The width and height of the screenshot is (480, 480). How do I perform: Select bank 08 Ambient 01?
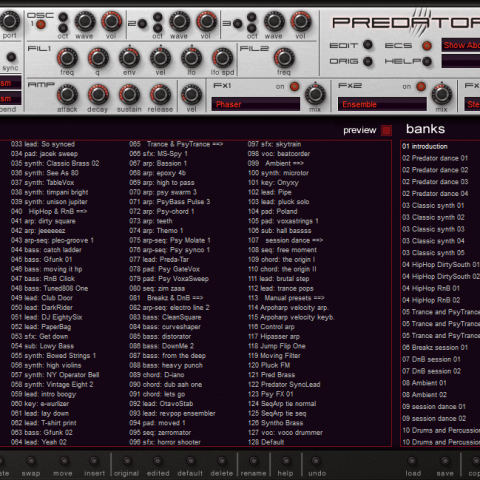point(424,383)
